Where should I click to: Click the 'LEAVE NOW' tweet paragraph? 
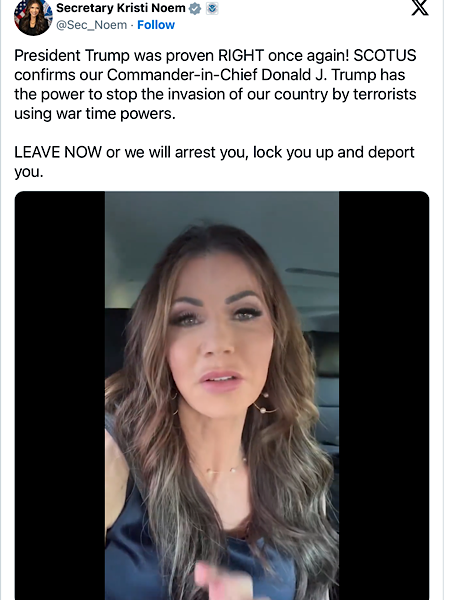(214, 162)
